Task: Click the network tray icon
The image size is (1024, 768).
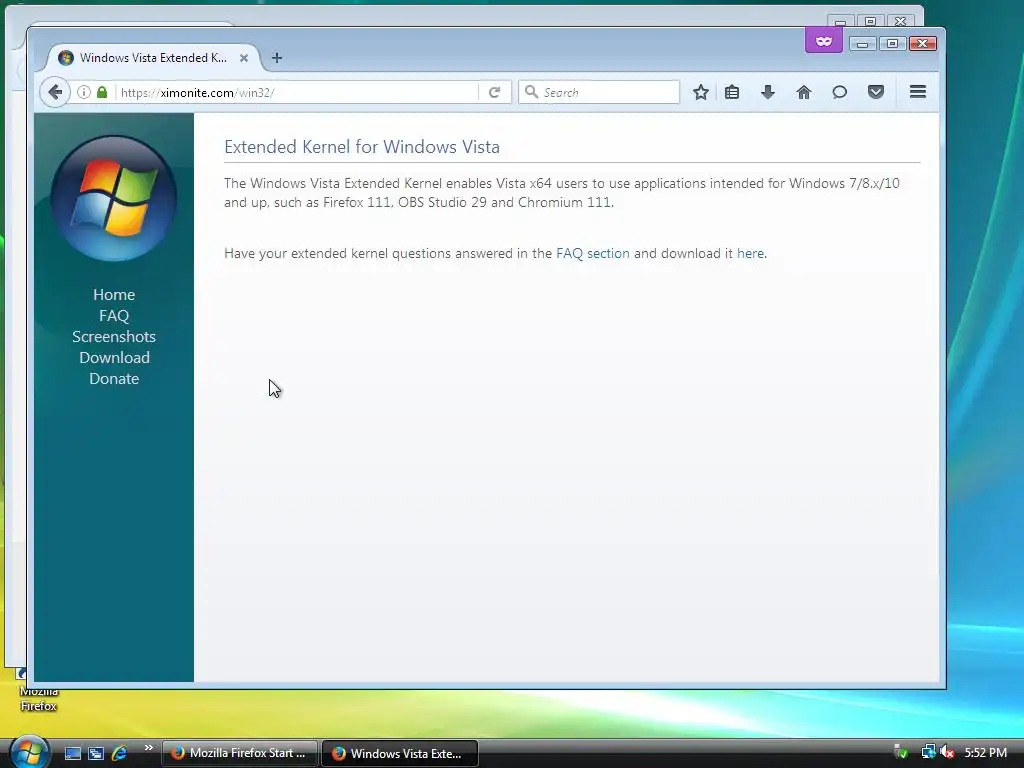Action: pyautogui.click(x=928, y=752)
